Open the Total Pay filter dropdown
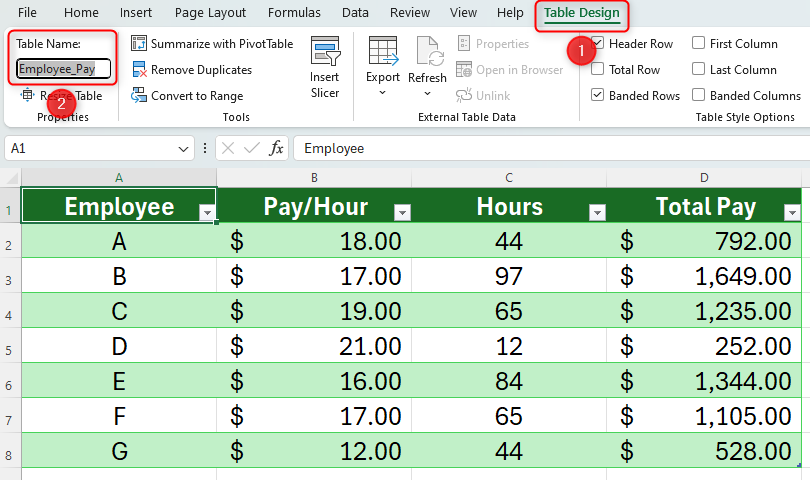This screenshot has height=480, width=810. [792, 212]
